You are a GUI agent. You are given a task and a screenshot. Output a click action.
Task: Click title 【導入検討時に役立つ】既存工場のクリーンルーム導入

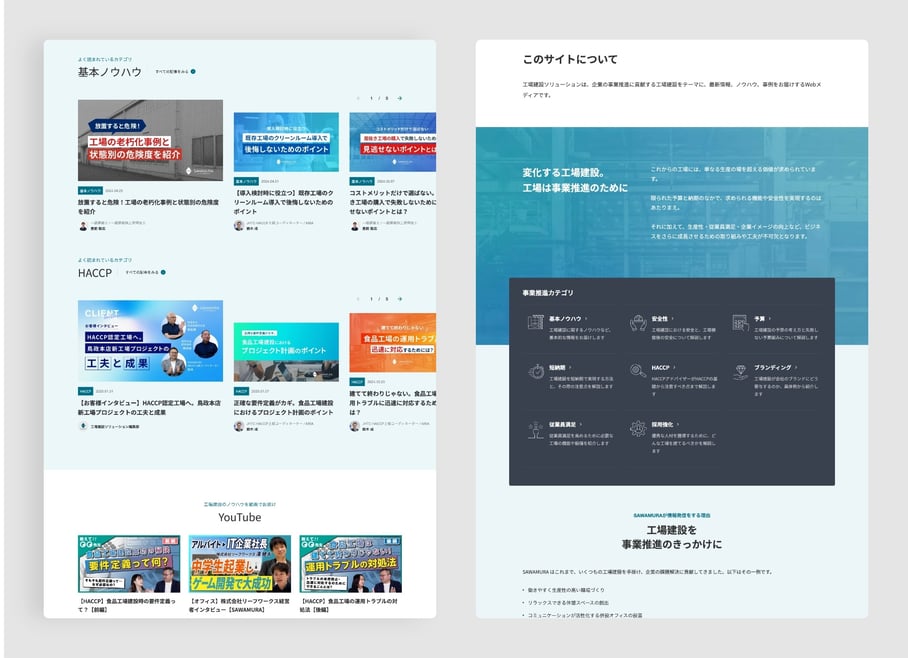click(x=284, y=202)
